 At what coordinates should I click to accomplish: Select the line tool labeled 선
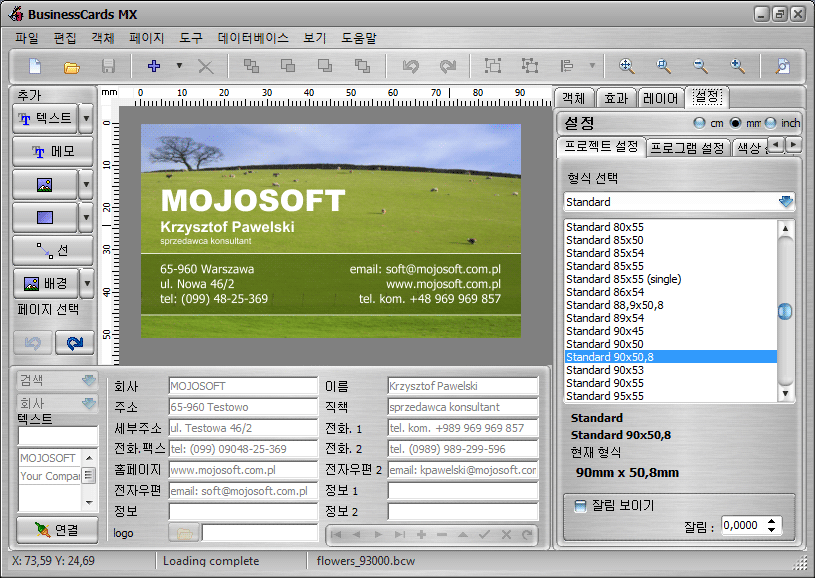[52, 250]
